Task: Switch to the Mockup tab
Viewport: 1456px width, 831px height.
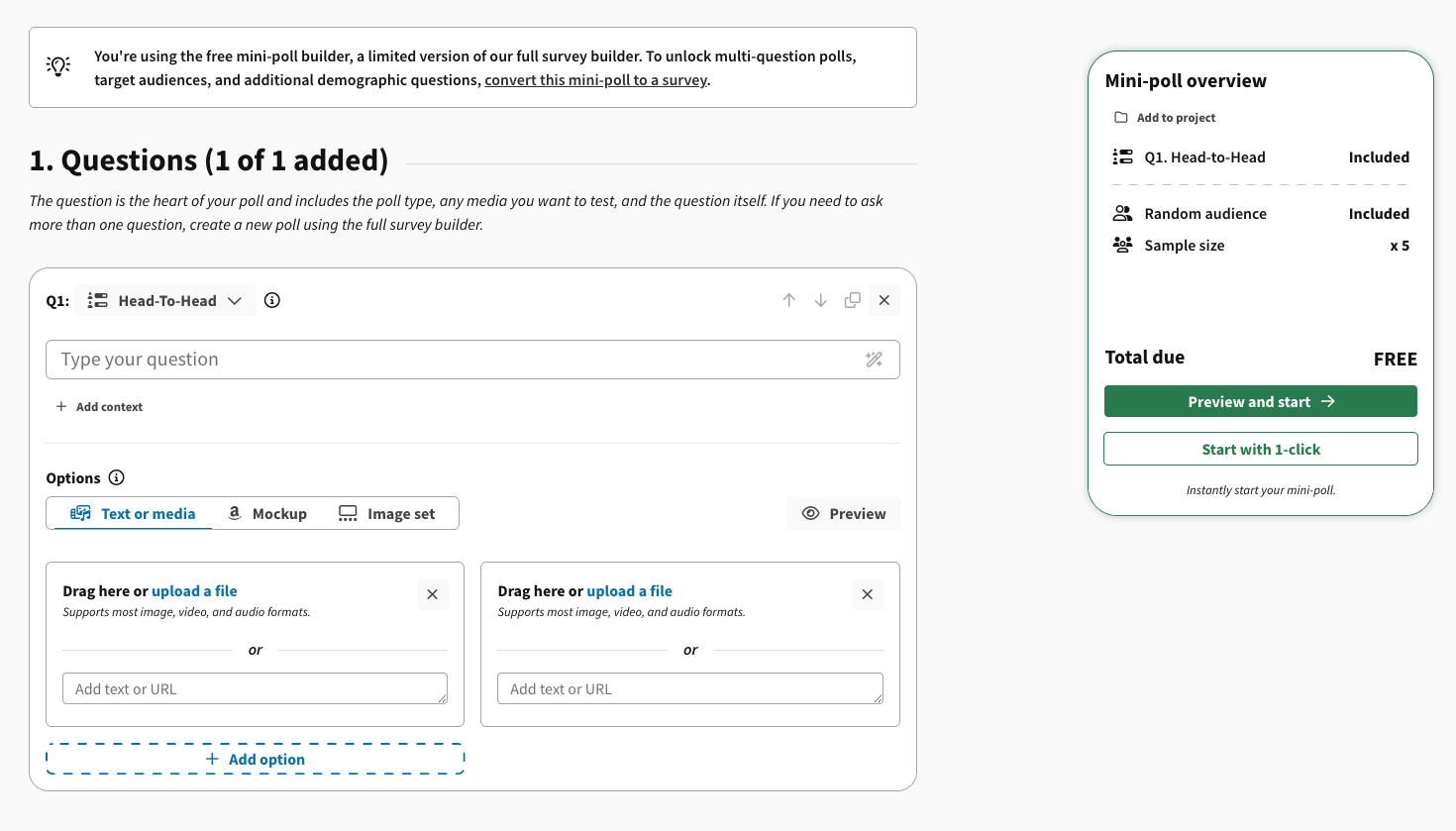Action: tap(267, 513)
